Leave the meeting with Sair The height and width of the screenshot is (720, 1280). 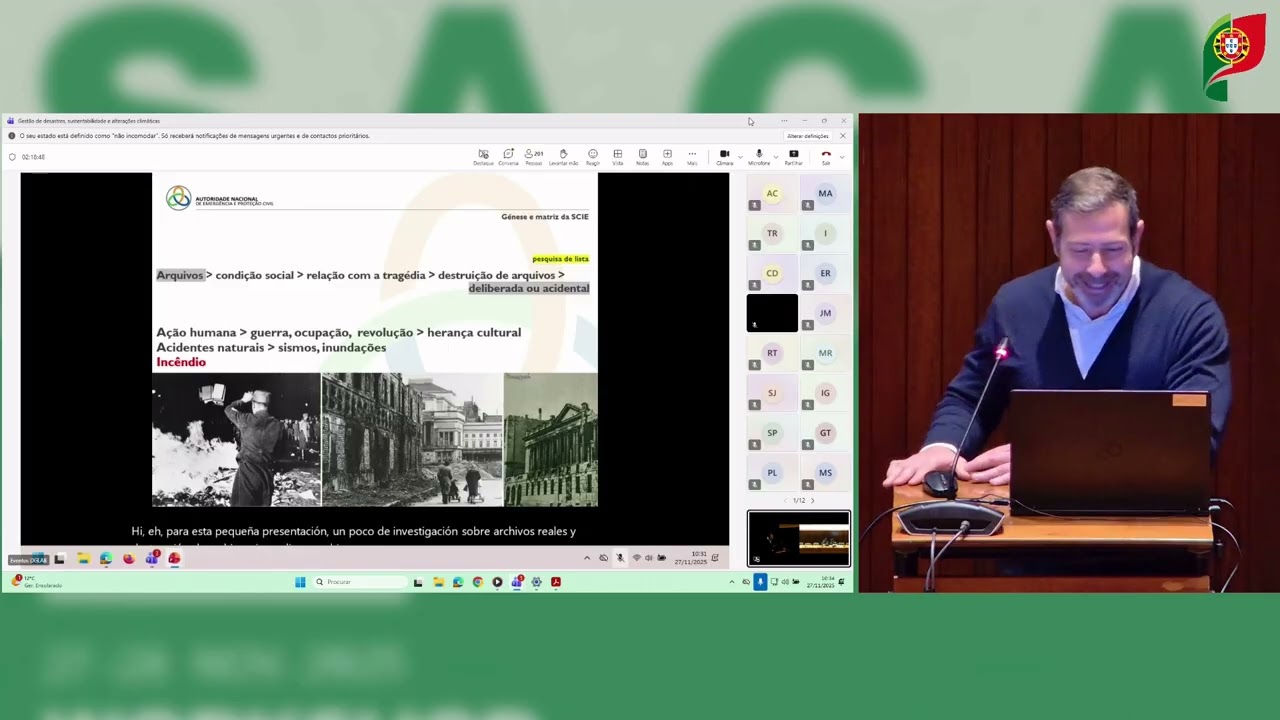click(x=826, y=157)
